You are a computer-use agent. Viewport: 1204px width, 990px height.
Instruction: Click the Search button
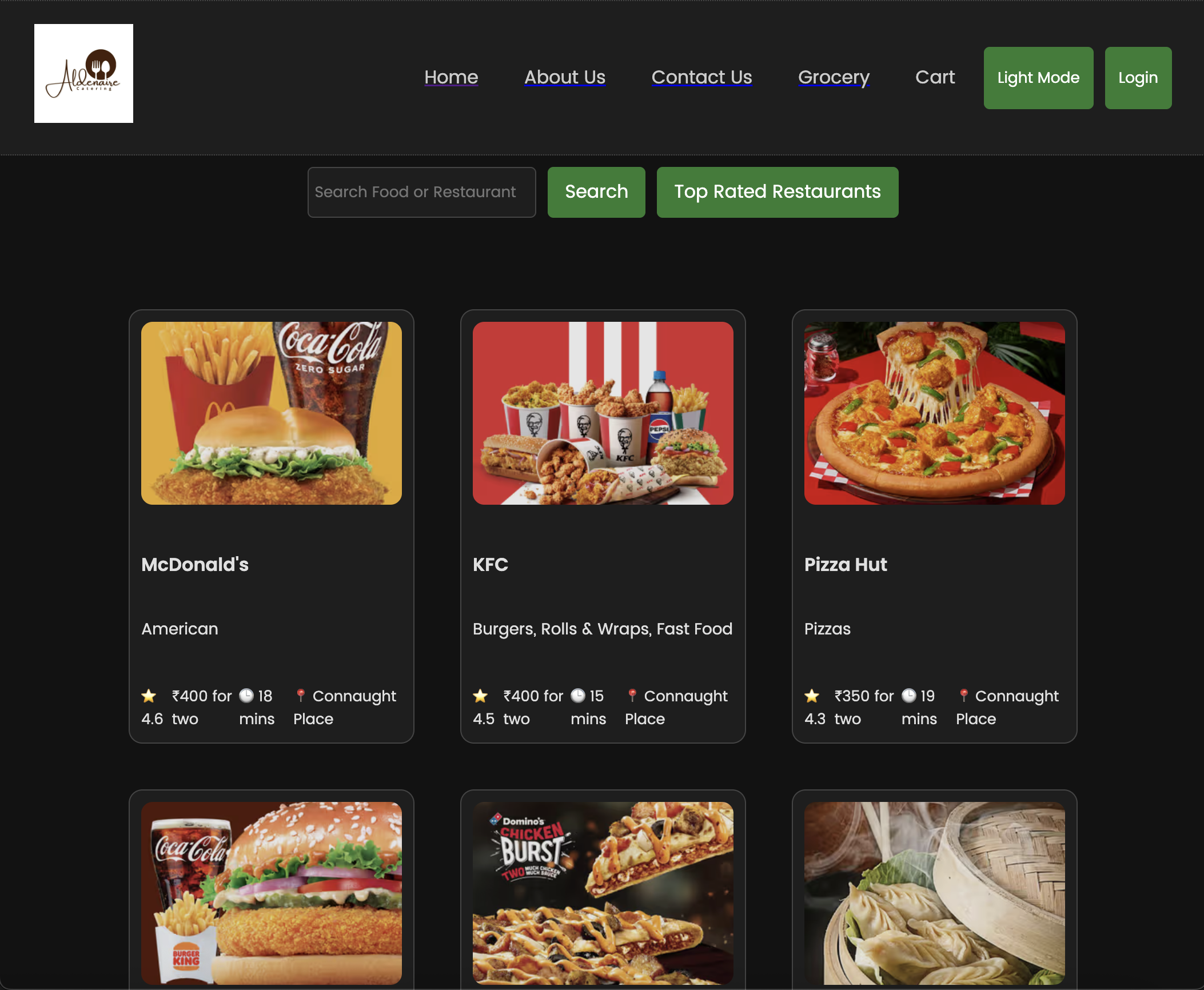point(596,192)
